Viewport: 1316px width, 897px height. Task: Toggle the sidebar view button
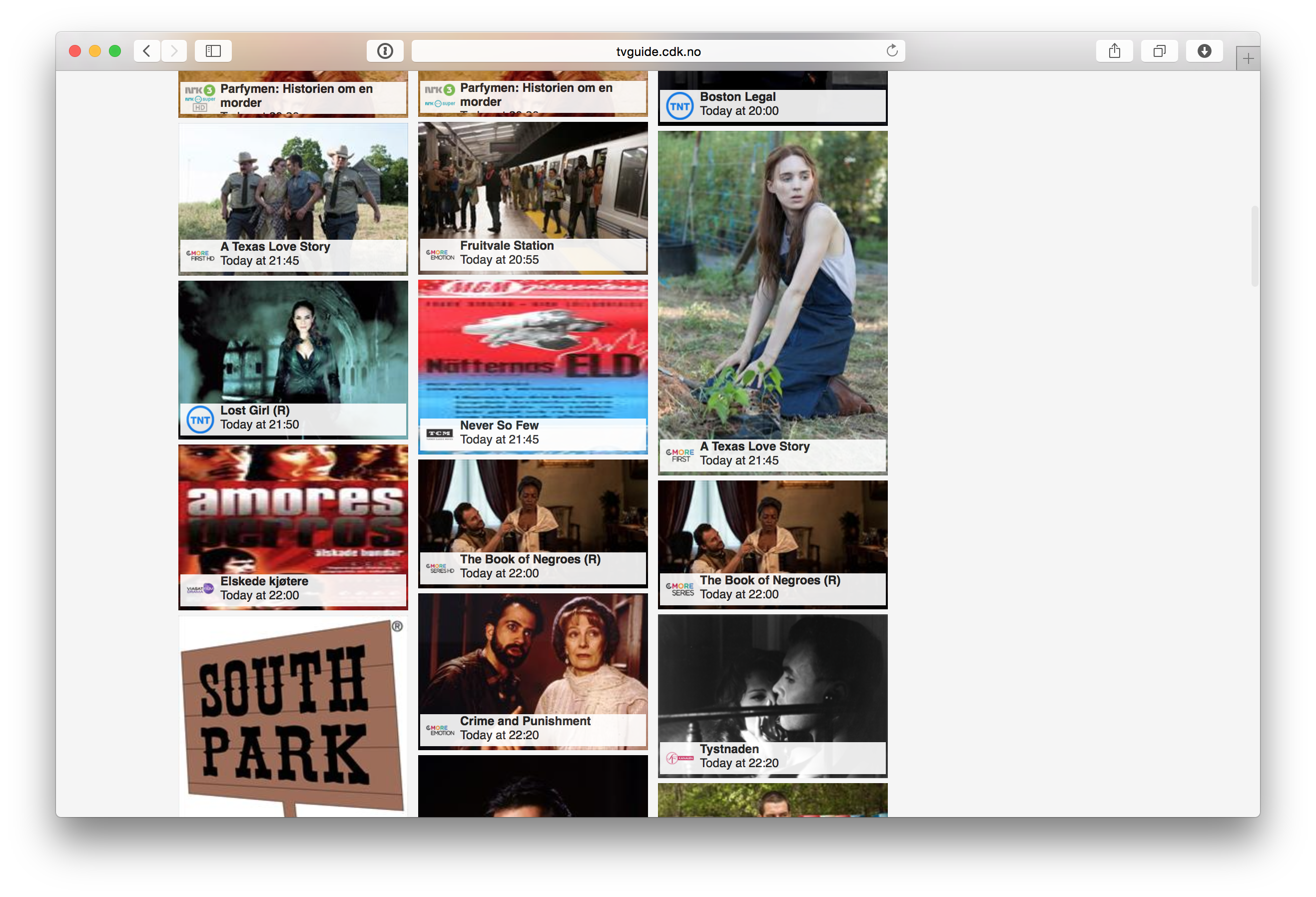[213, 51]
